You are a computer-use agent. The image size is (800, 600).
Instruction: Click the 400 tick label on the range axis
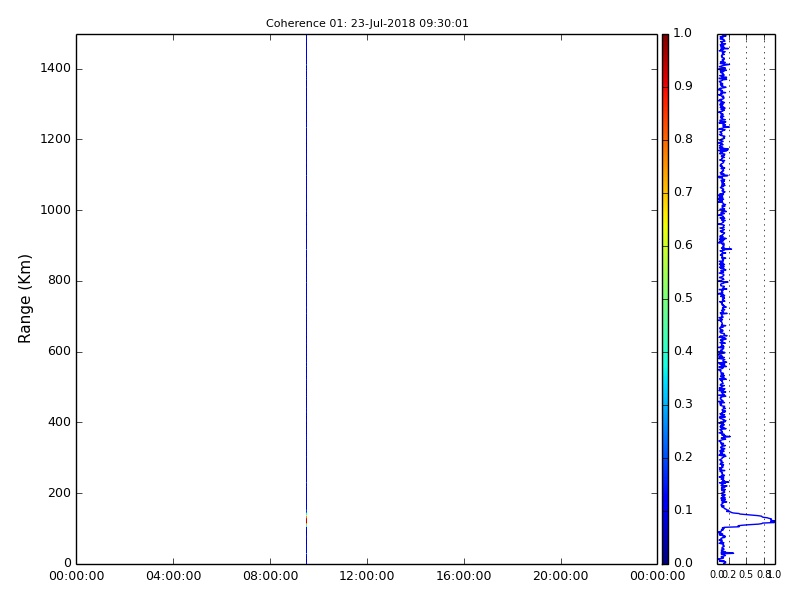(59, 422)
